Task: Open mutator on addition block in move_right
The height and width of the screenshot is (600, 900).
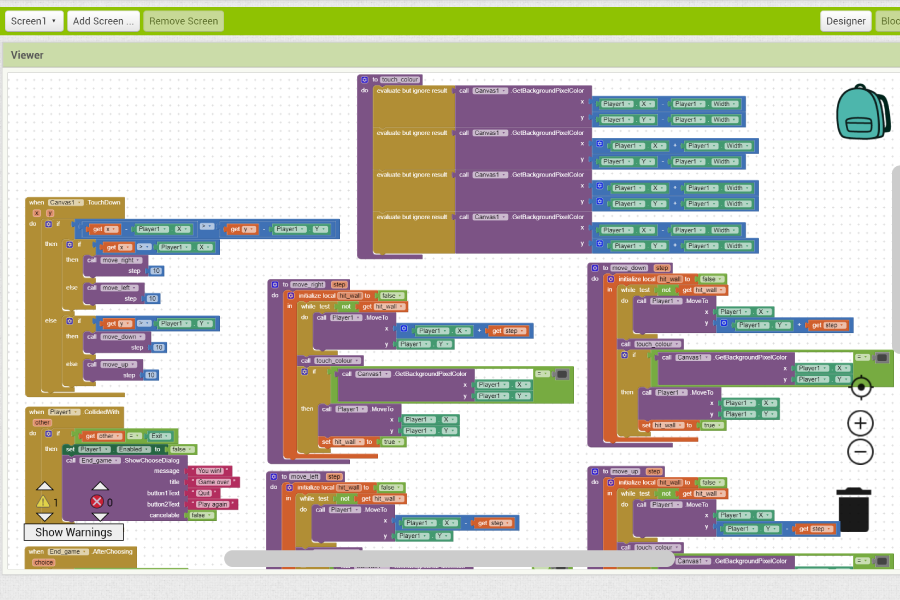Action: [404, 329]
